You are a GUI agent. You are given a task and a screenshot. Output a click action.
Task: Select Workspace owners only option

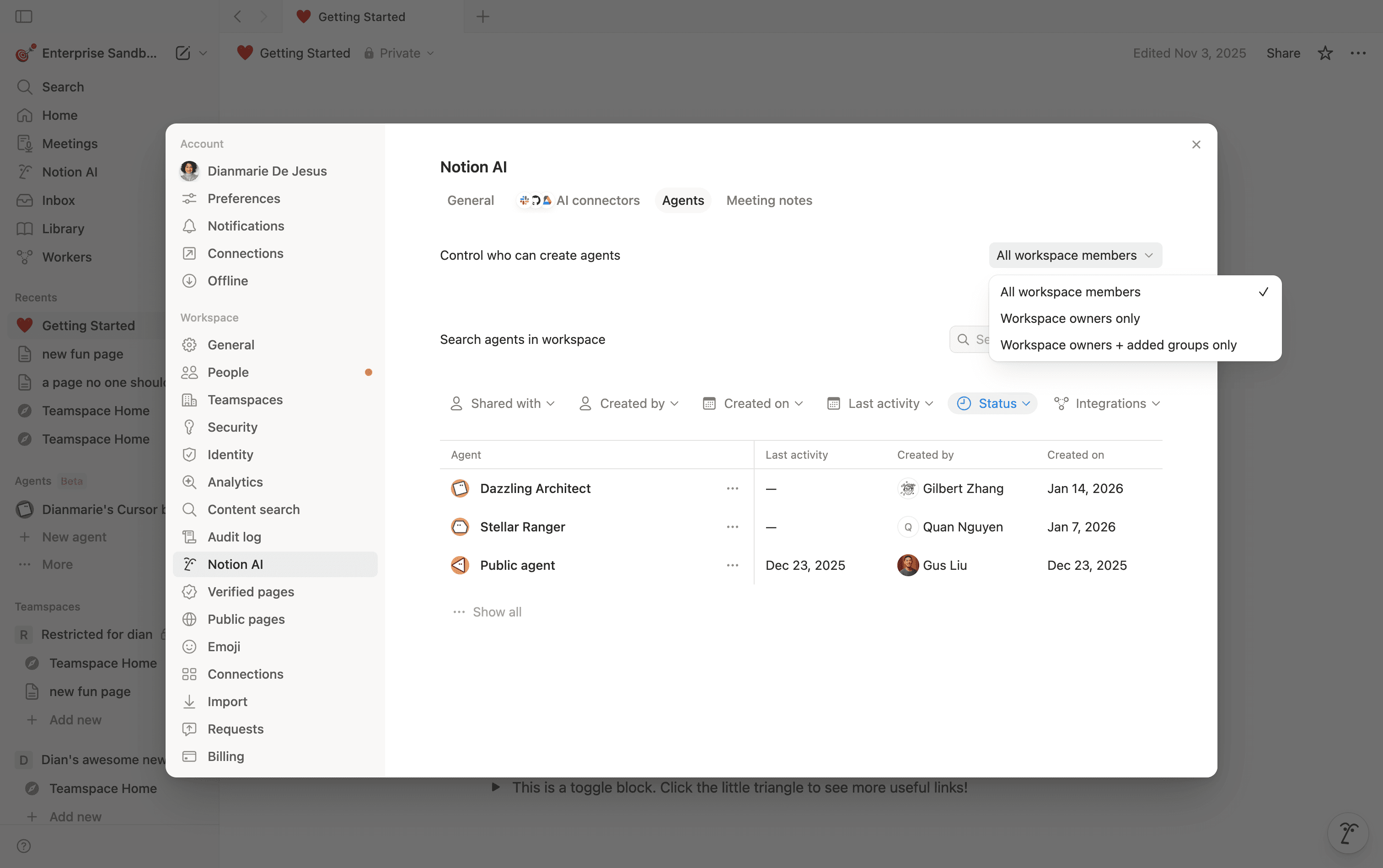click(x=1069, y=318)
